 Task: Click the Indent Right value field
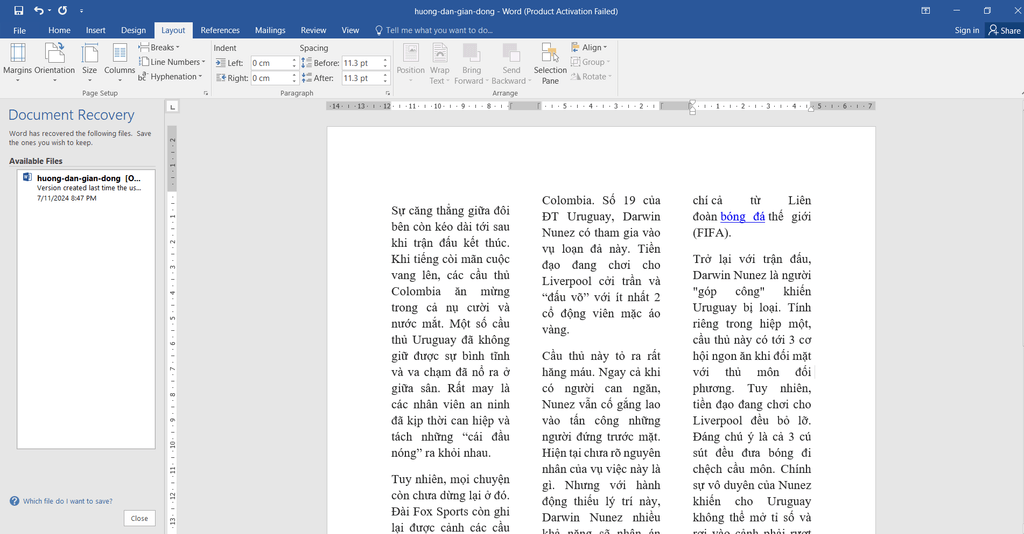click(270, 78)
